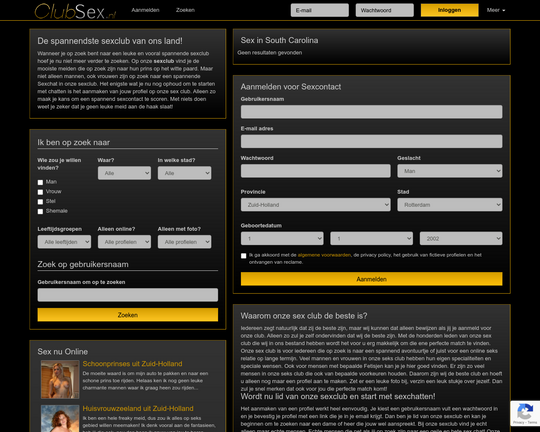Go to Aanmelden in top navigation
Image resolution: width=540 pixels, height=432 pixels.
(x=145, y=10)
